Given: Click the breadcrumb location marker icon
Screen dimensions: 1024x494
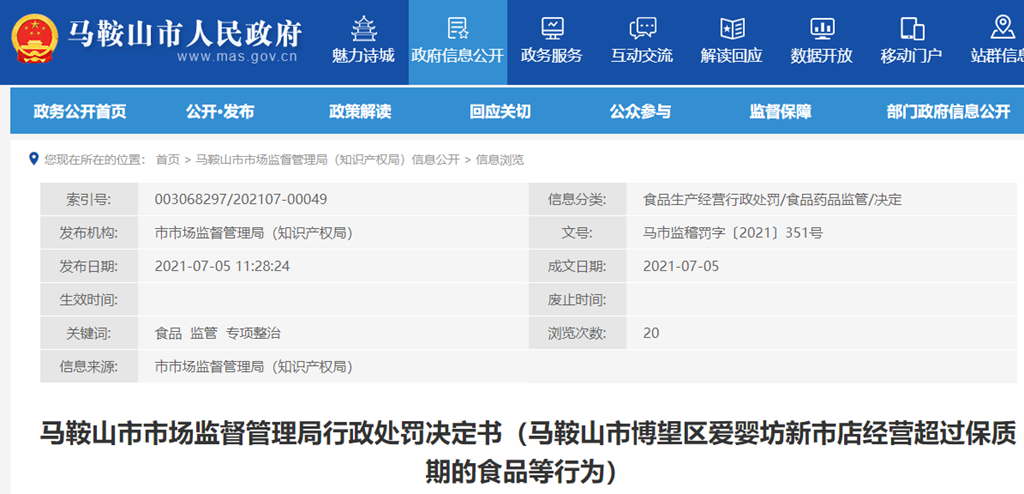Looking at the screenshot, I should tap(35, 159).
